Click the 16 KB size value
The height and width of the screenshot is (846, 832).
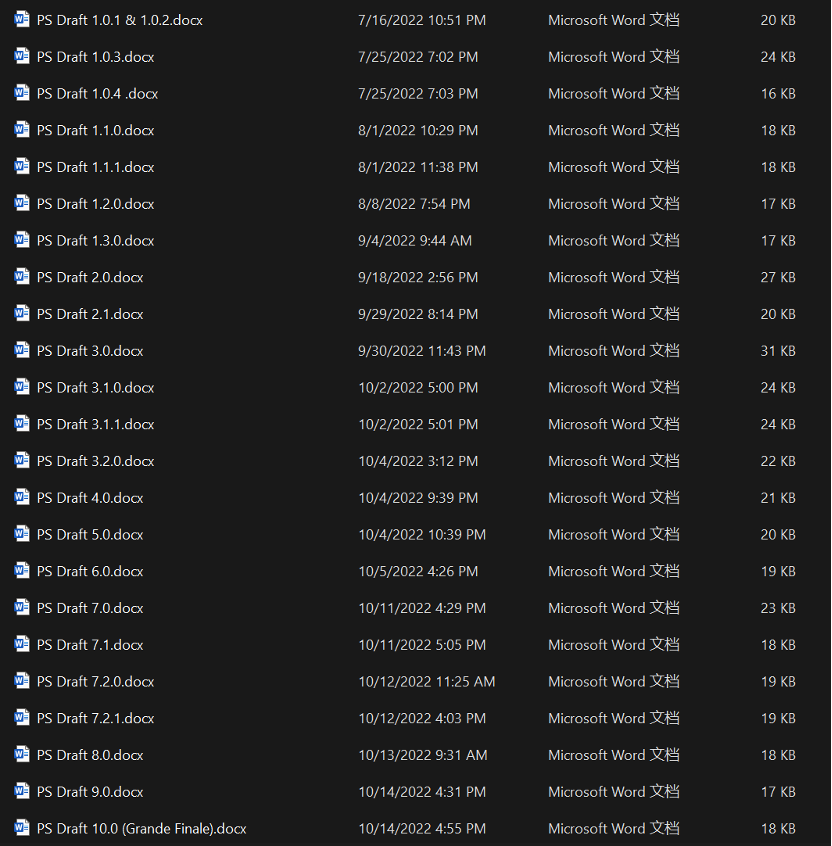pyautogui.click(x=778, y=94)
